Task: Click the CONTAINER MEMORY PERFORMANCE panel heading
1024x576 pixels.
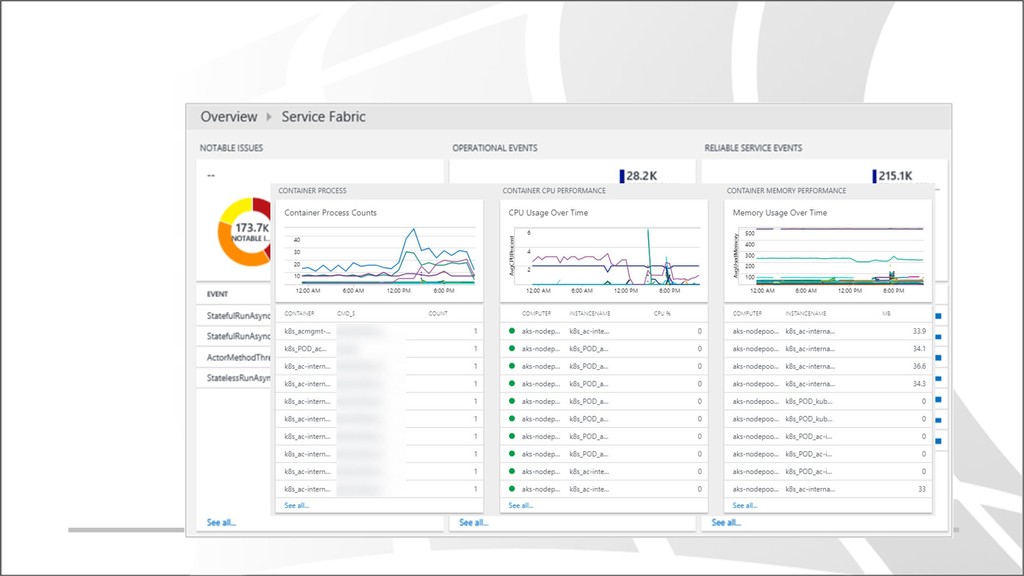Action: click(786, 191)
